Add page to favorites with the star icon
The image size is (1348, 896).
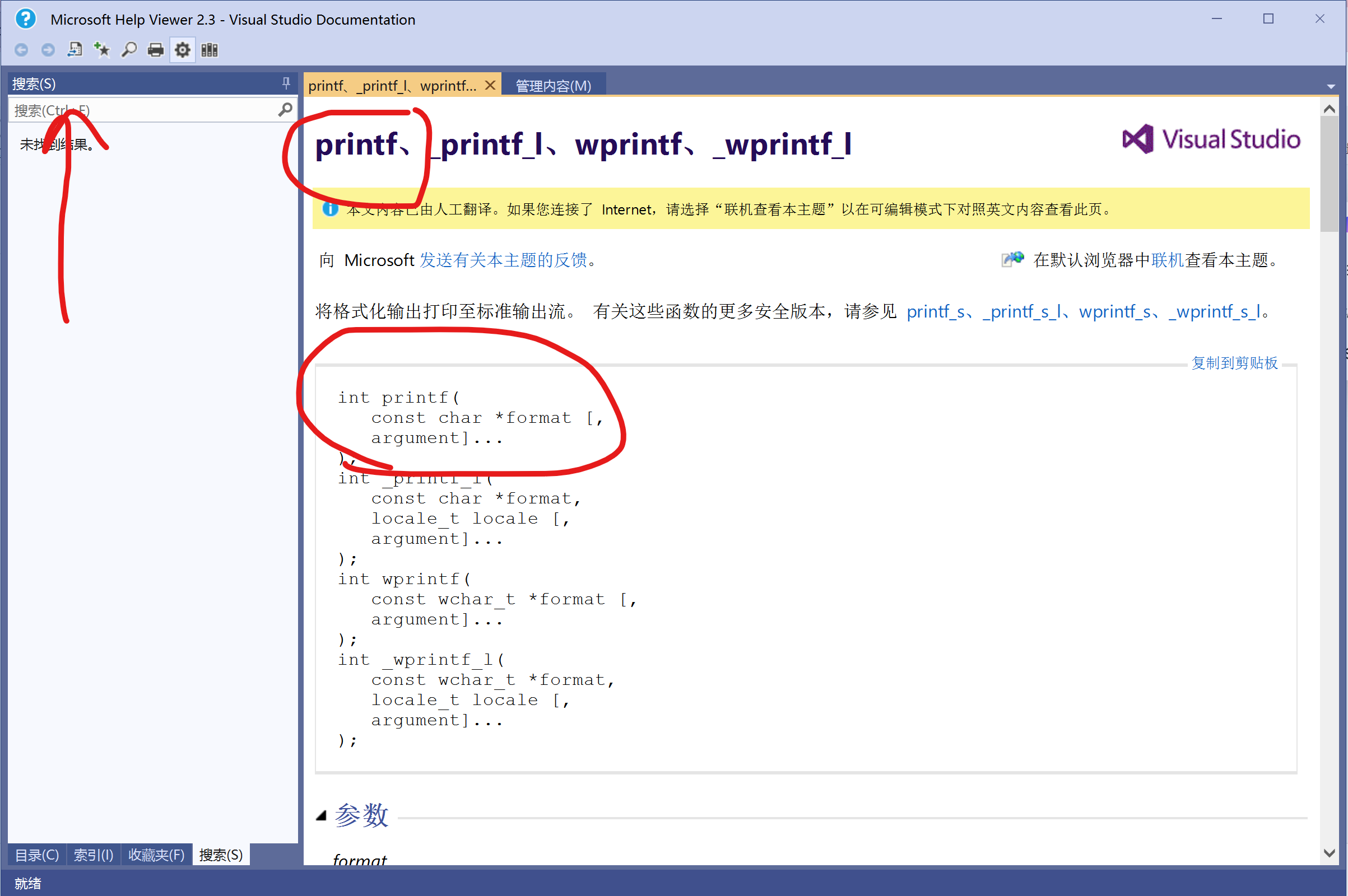coord(102,50)
